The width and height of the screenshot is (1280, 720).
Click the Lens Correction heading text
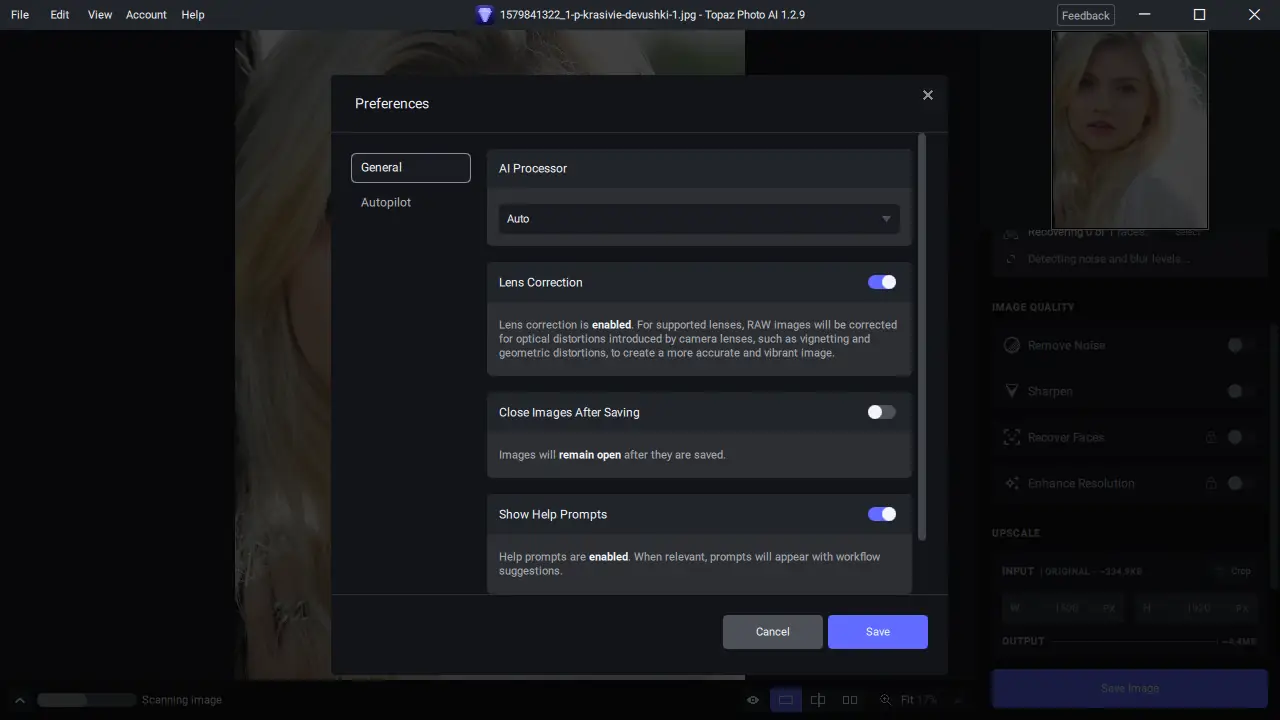tap(541, 282)
